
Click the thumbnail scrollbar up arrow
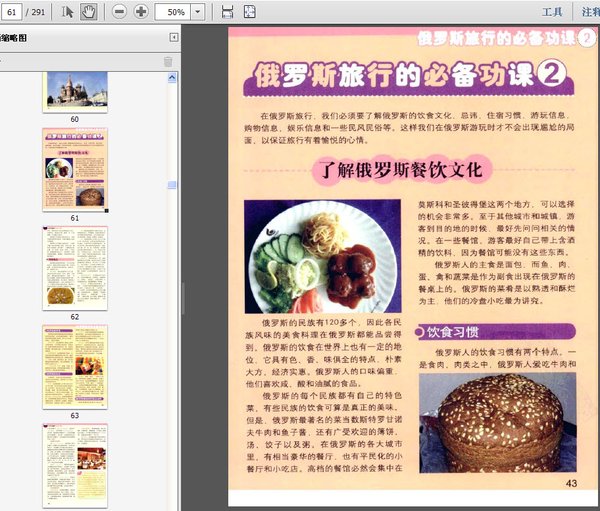point(172,78)
